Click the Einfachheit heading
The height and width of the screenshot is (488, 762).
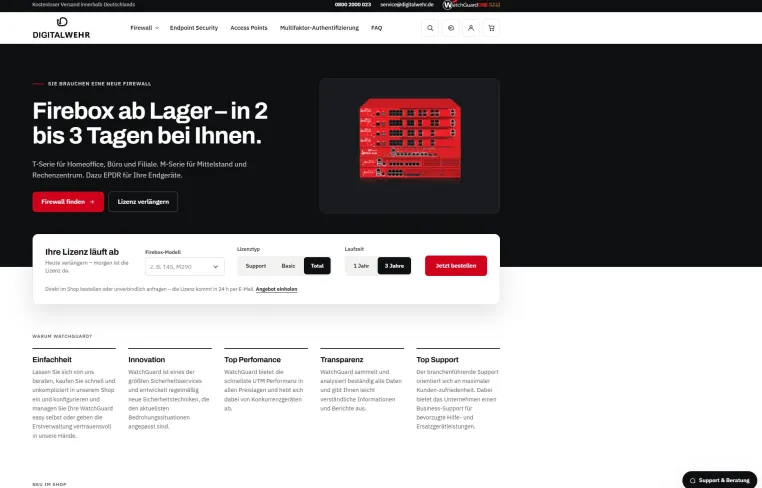click(x=52, y=360)
